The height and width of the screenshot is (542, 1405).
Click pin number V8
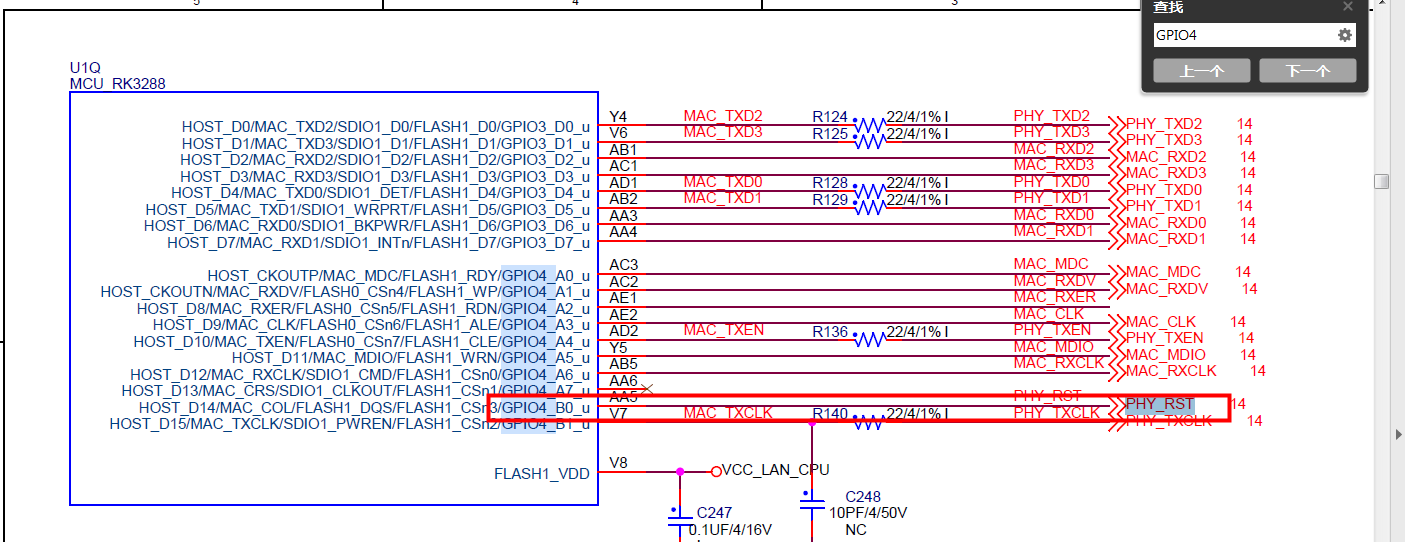tap(618, 463)
